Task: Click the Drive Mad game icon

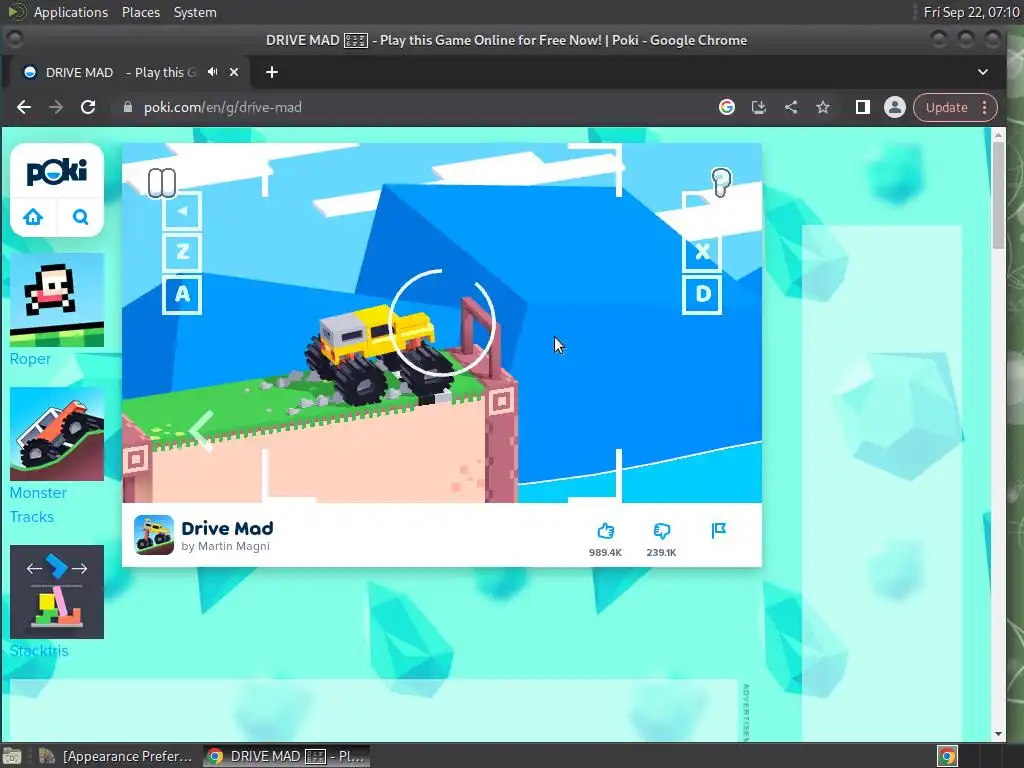Action: [153, 535]
